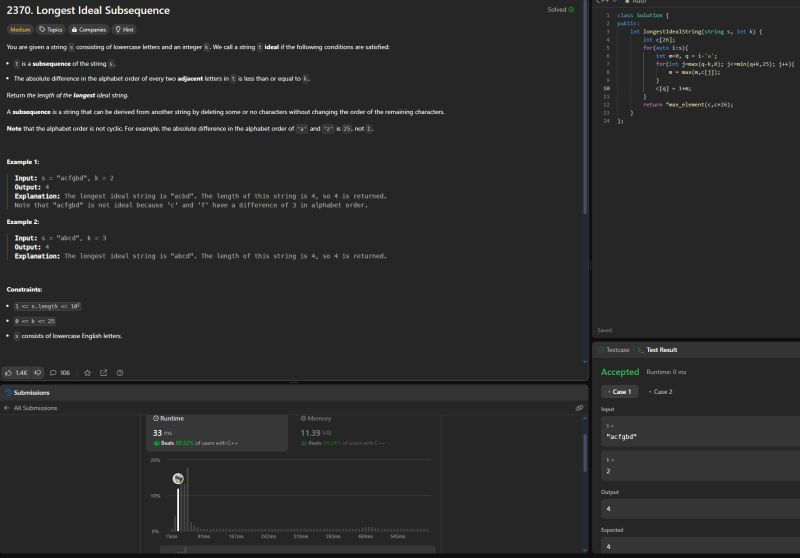The height and width of the screenshot is (558, 800).
Task: Click the Submissions panel icon
Action: 8,392
